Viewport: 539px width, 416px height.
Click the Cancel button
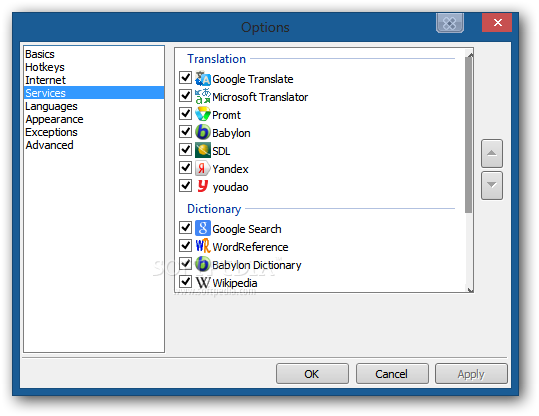click(x=392, y=374)
